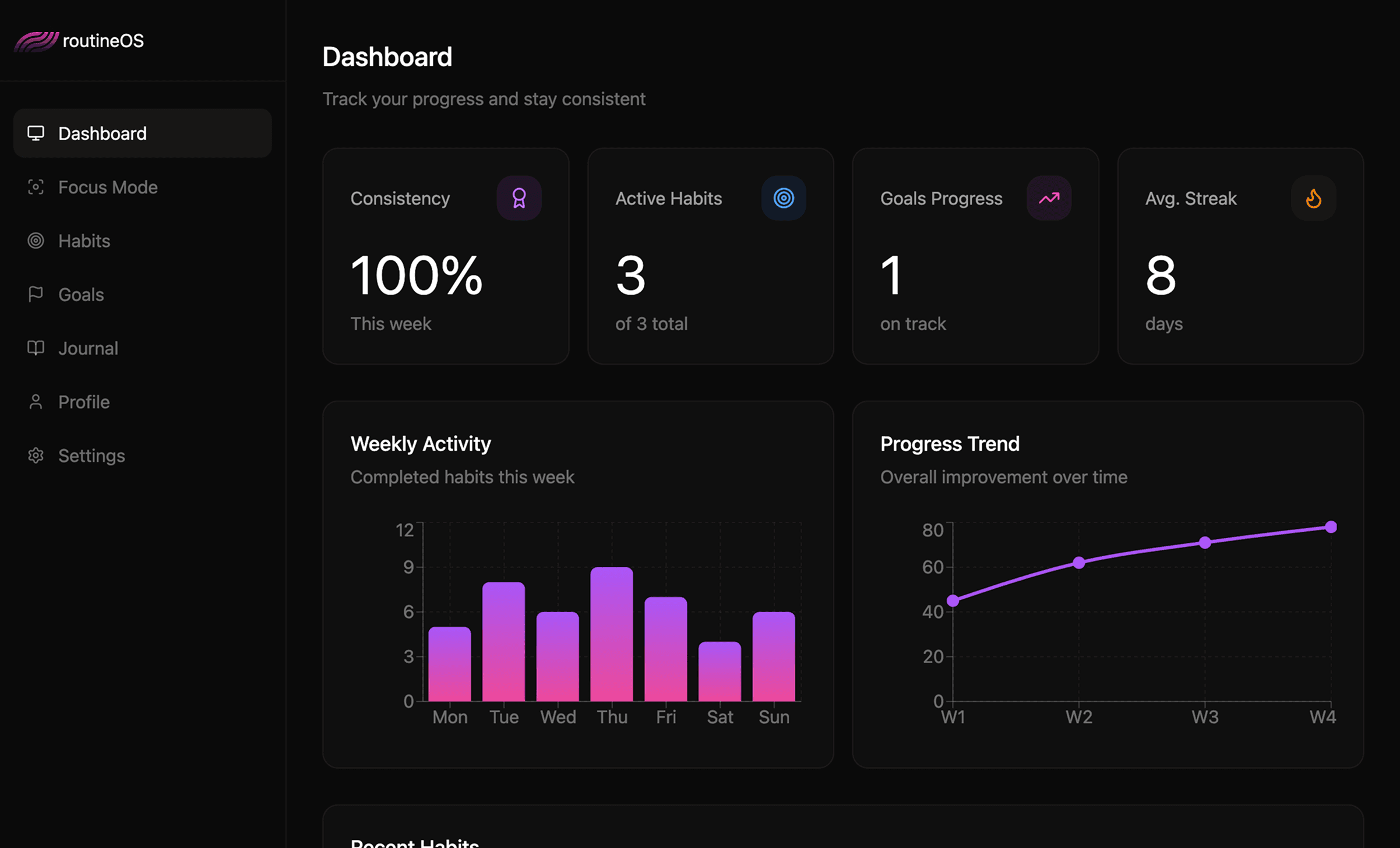Screen dimensions: 1400x848
Task: Click the Active Habits target icon
Action: pyautogui.click(x=784, y=198)
